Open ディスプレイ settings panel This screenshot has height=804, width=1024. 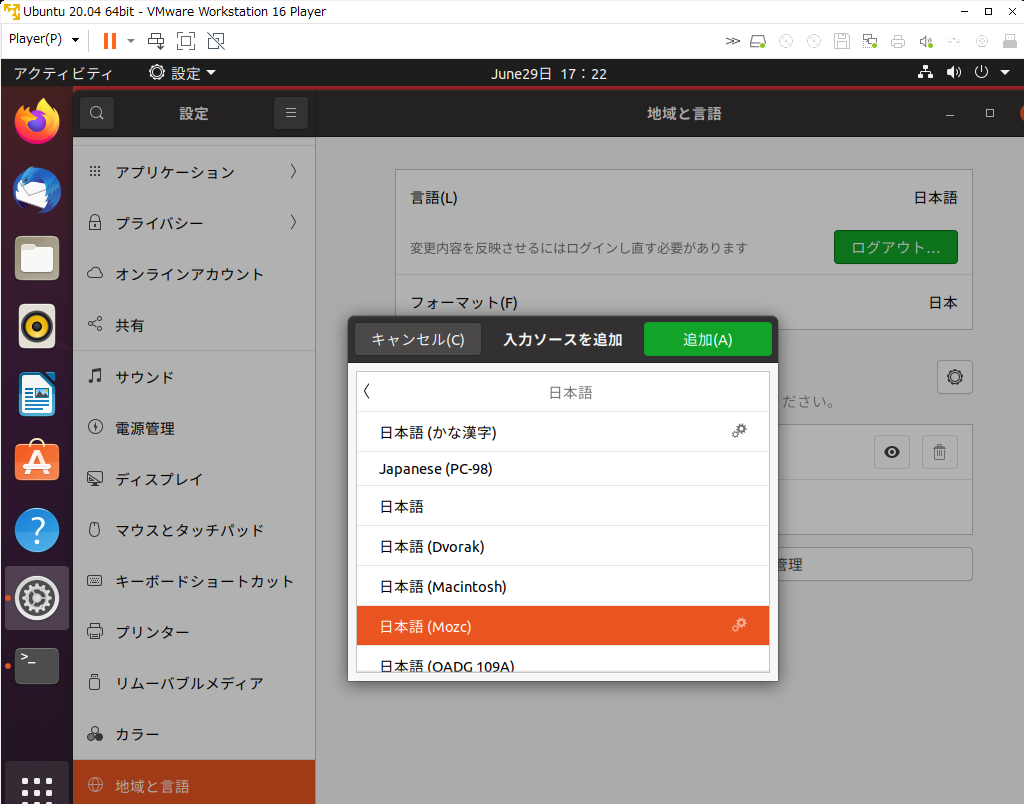[194, 479]
